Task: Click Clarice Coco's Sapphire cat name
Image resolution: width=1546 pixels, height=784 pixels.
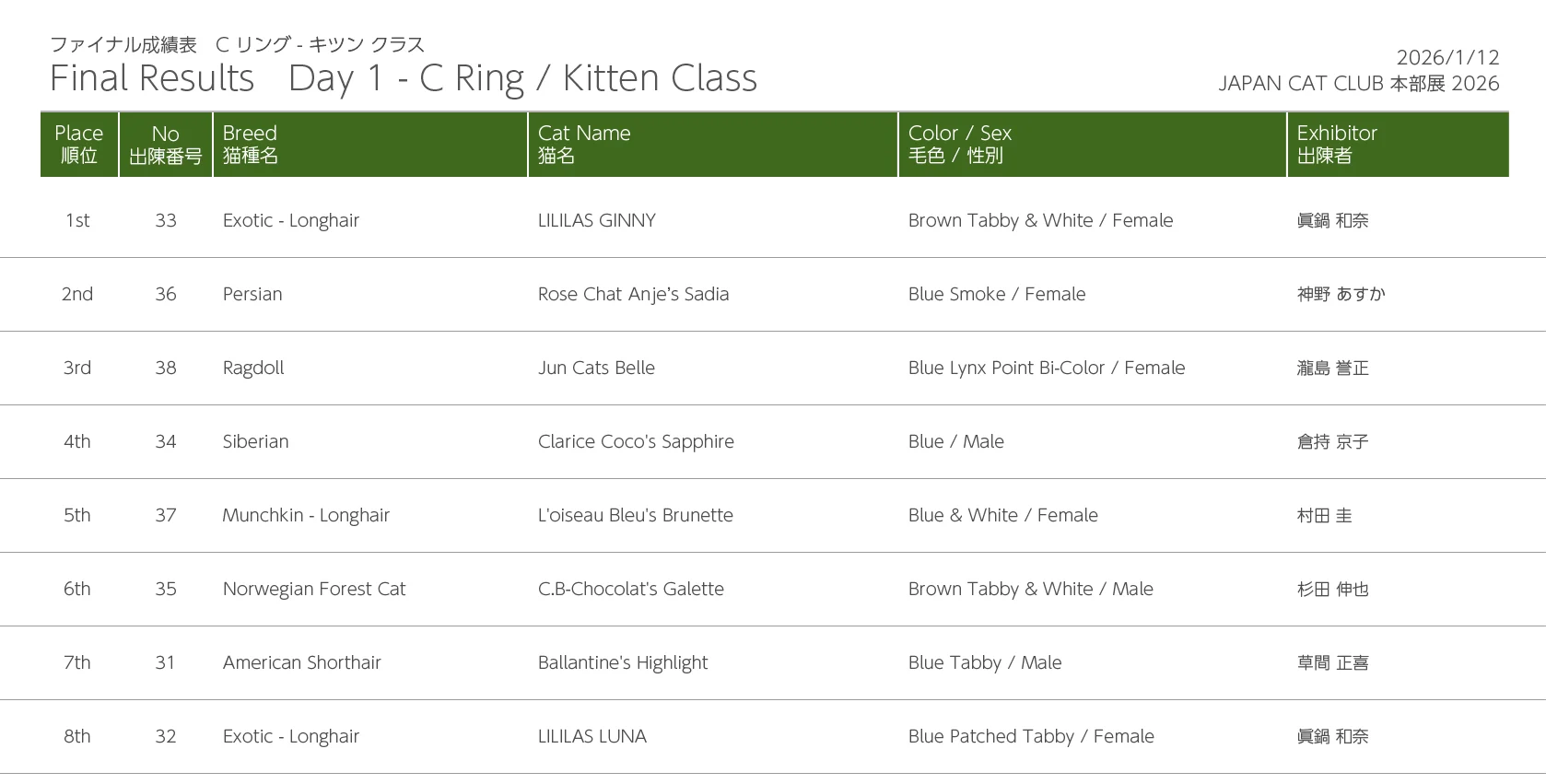Action: click(636, 441)
